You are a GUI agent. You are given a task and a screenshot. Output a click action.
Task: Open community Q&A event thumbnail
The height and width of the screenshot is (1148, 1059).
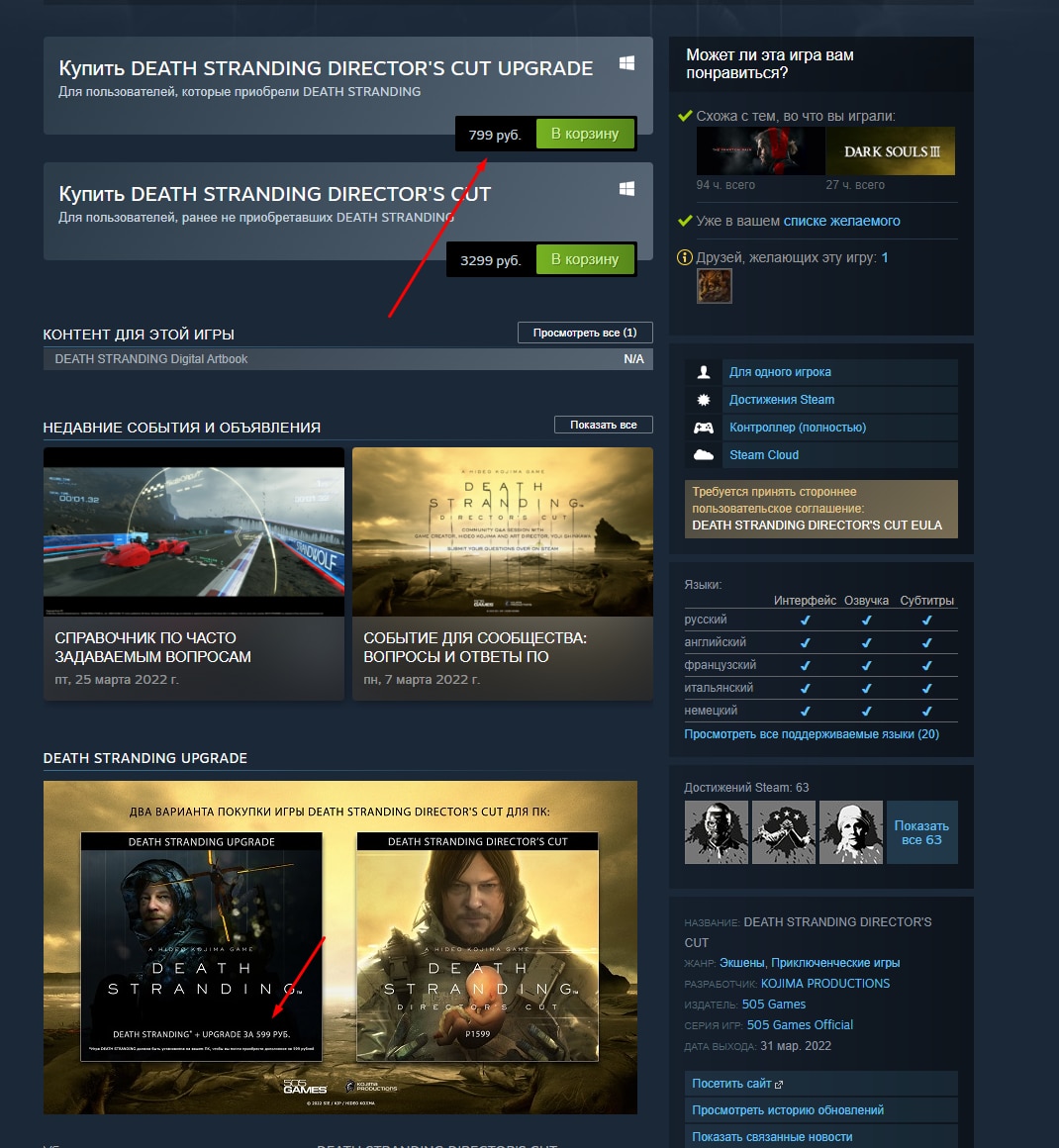point(503,531)
